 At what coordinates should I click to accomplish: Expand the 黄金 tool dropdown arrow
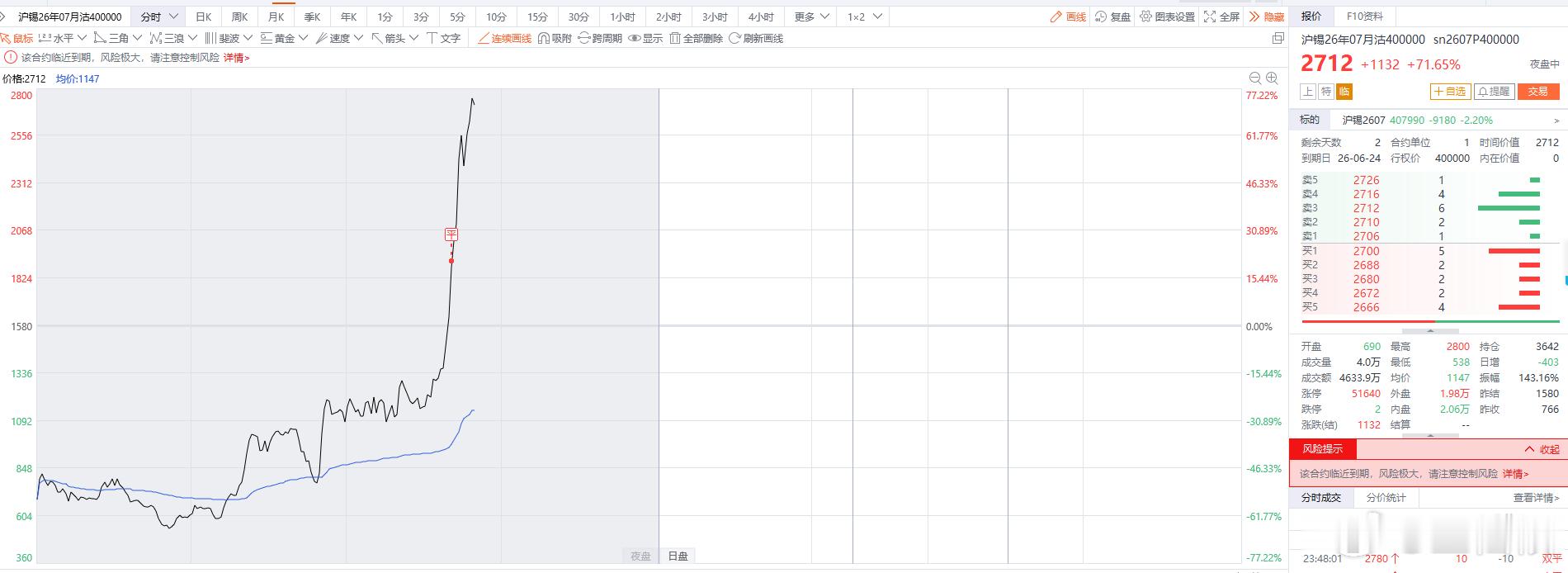[303, 38]
